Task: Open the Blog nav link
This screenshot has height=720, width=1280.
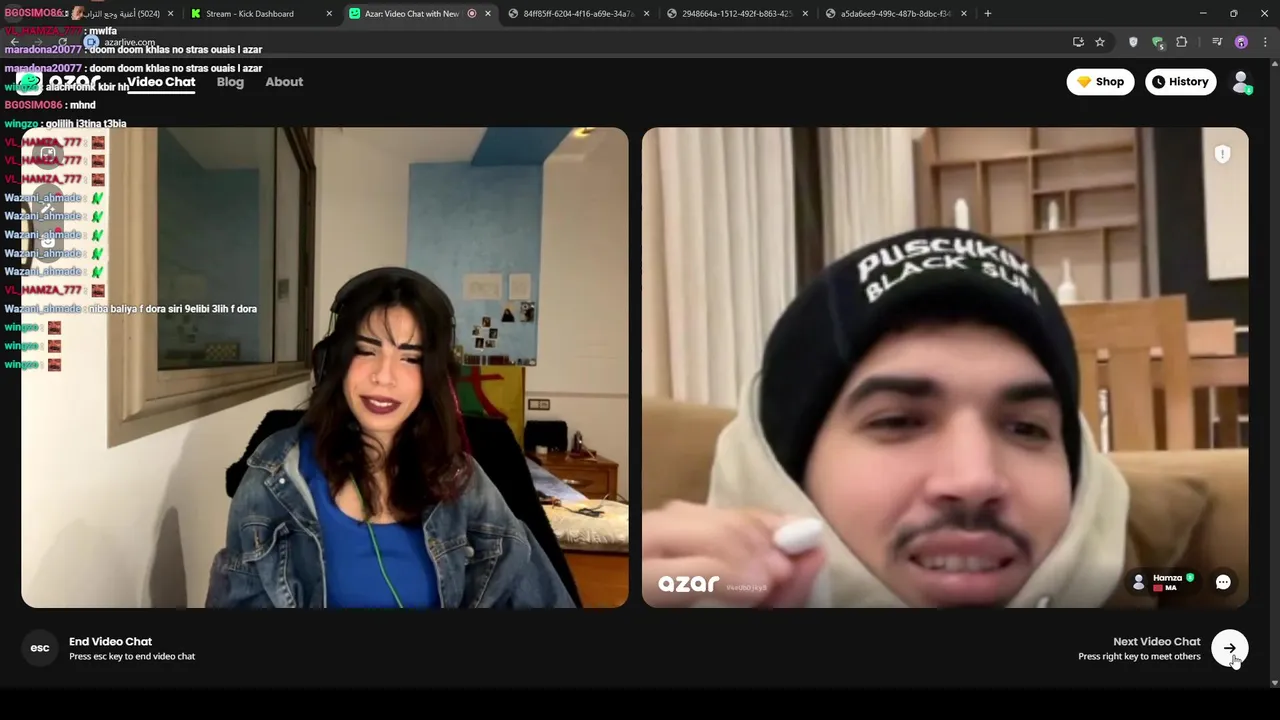Action: pyautogui.click(x=230, y=82)
